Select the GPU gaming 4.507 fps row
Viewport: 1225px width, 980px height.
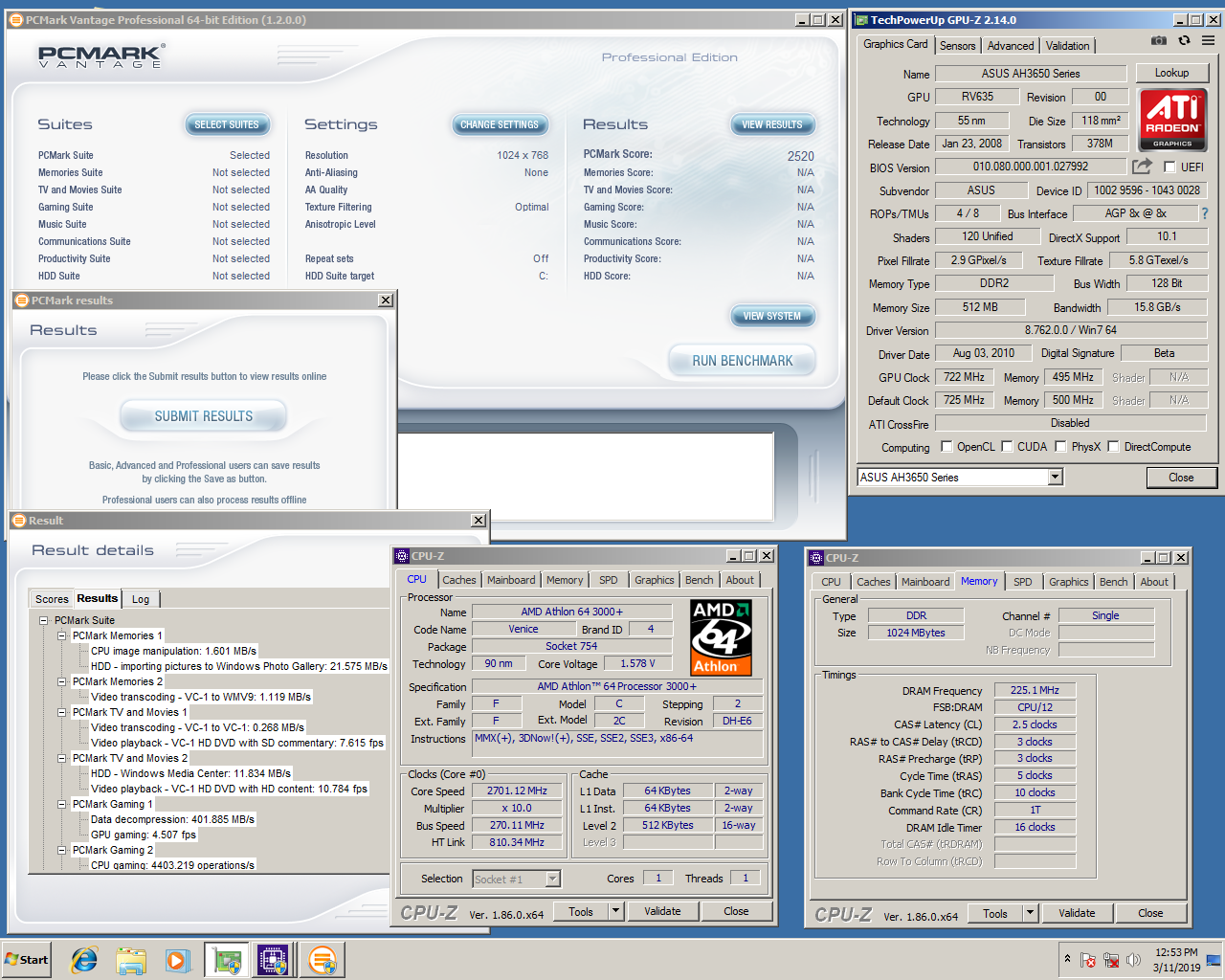coord(144,835)
